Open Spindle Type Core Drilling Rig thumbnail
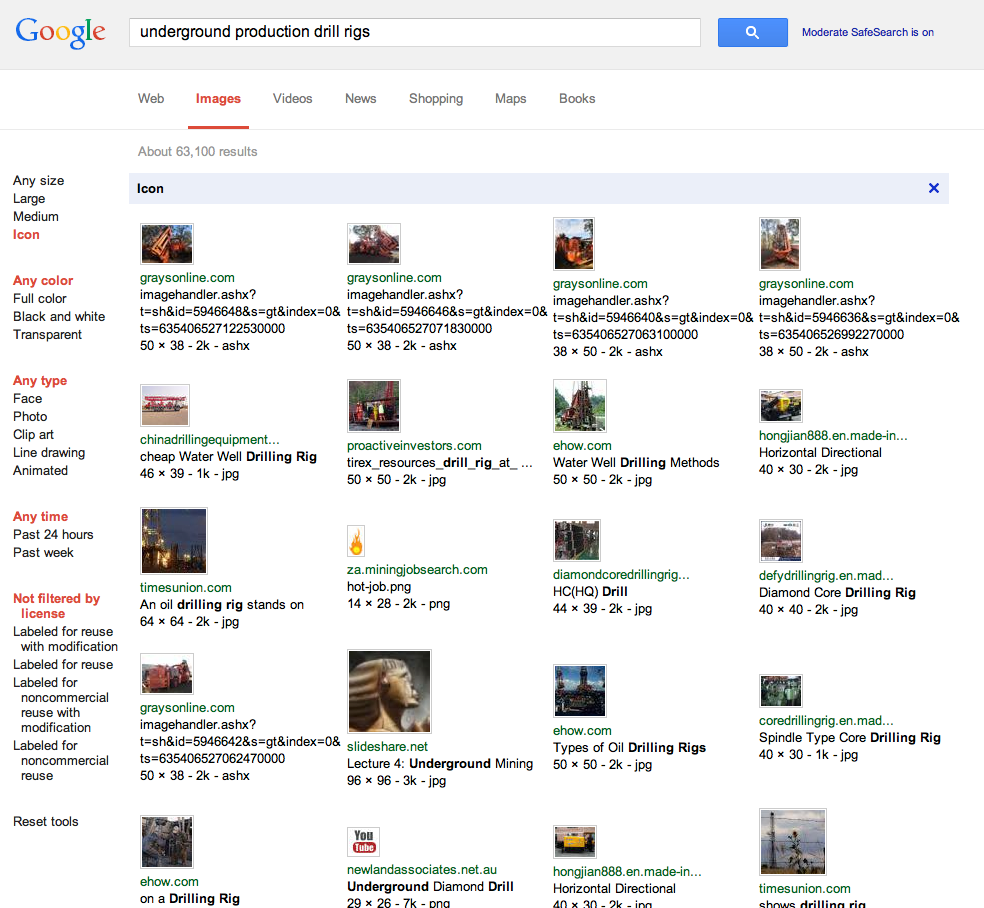The image size is (984, 908). pos(781,691)
